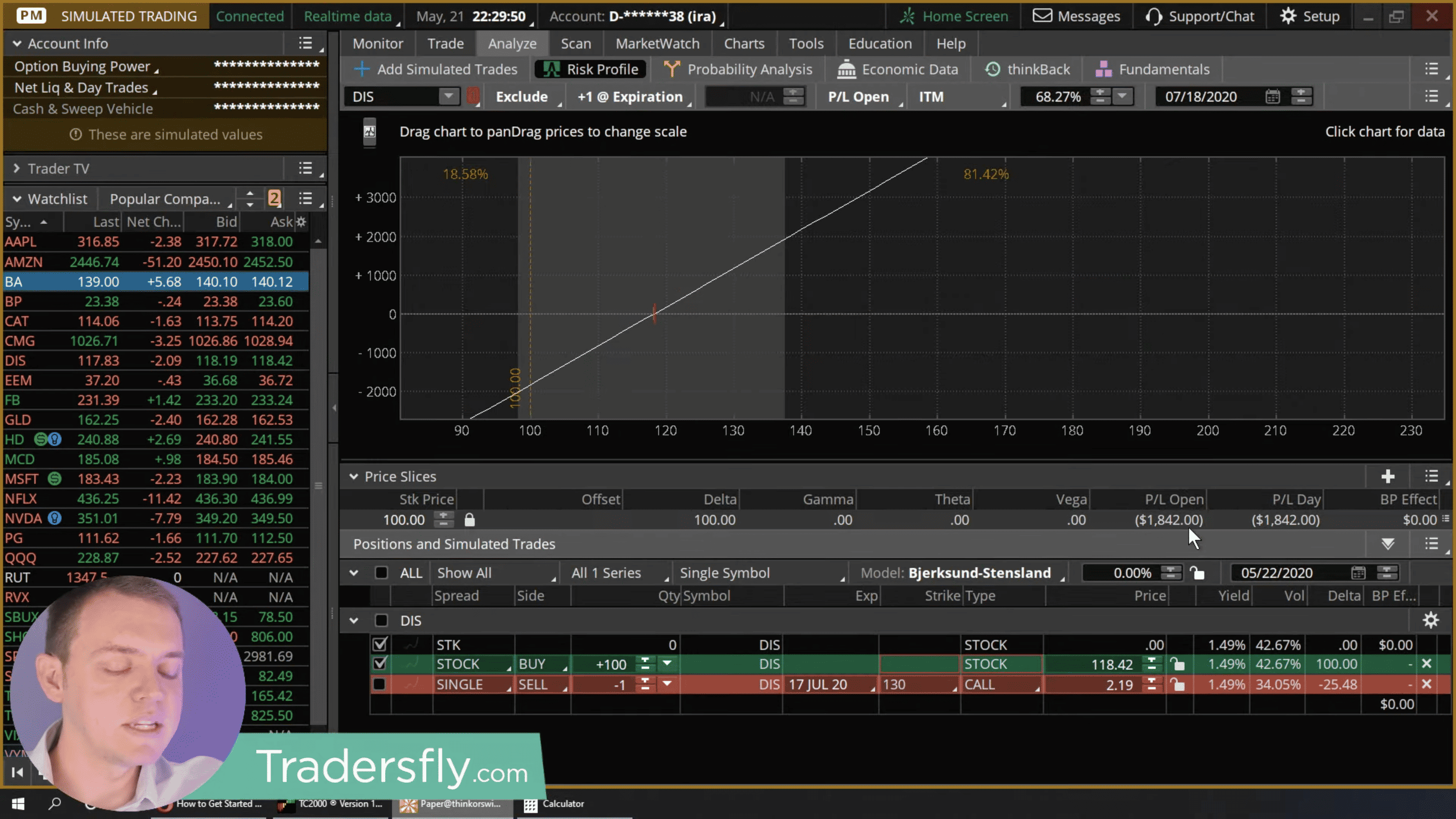The height and width of the screenshot is (819, 1456).
Task: Open Bjerksund-Stensland model dropdown
Action: point(963,573)
